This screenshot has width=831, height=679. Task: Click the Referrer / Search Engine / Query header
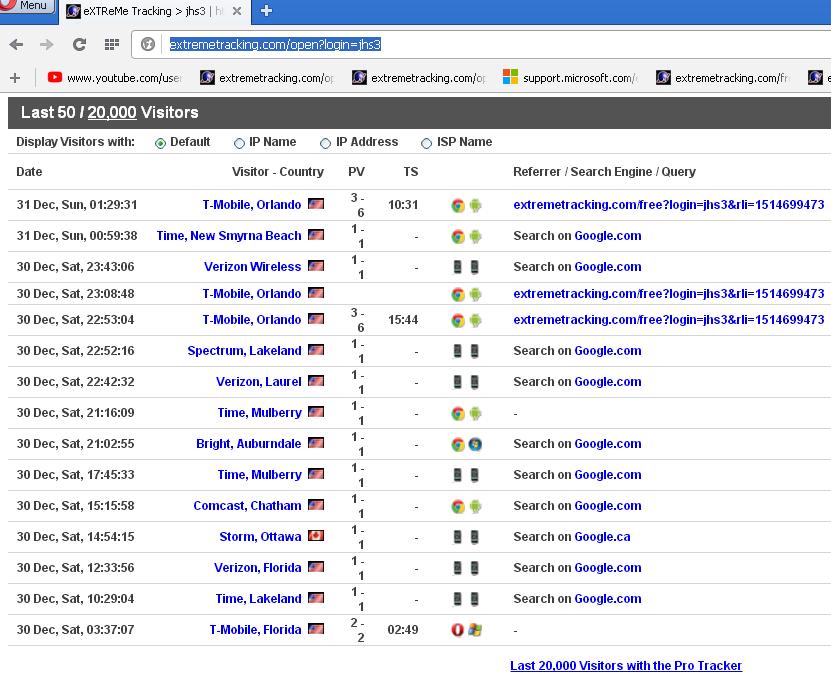click(604, 172)
